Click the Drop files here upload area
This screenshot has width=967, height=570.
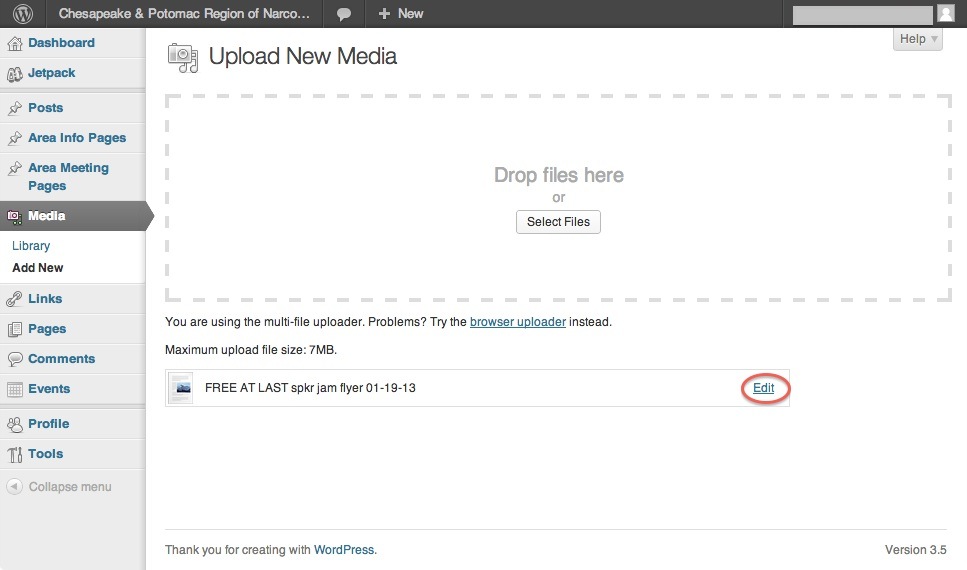558,198
